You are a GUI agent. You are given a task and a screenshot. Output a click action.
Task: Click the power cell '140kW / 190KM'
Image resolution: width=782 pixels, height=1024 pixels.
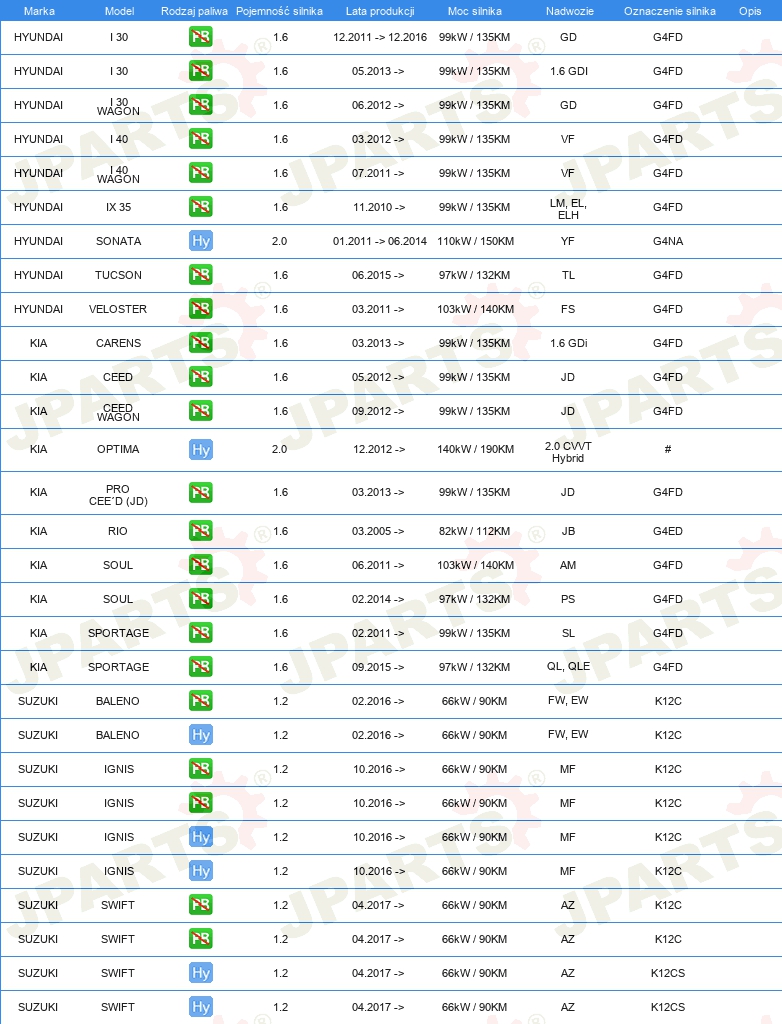click(x=476, y=449)
